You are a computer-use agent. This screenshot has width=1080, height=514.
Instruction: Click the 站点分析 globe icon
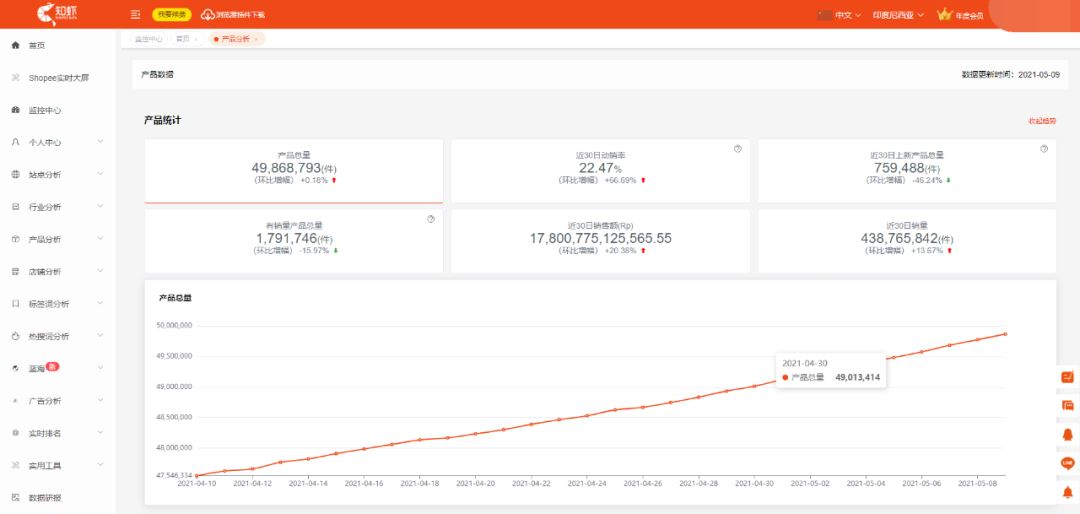(x=15, y=175)
